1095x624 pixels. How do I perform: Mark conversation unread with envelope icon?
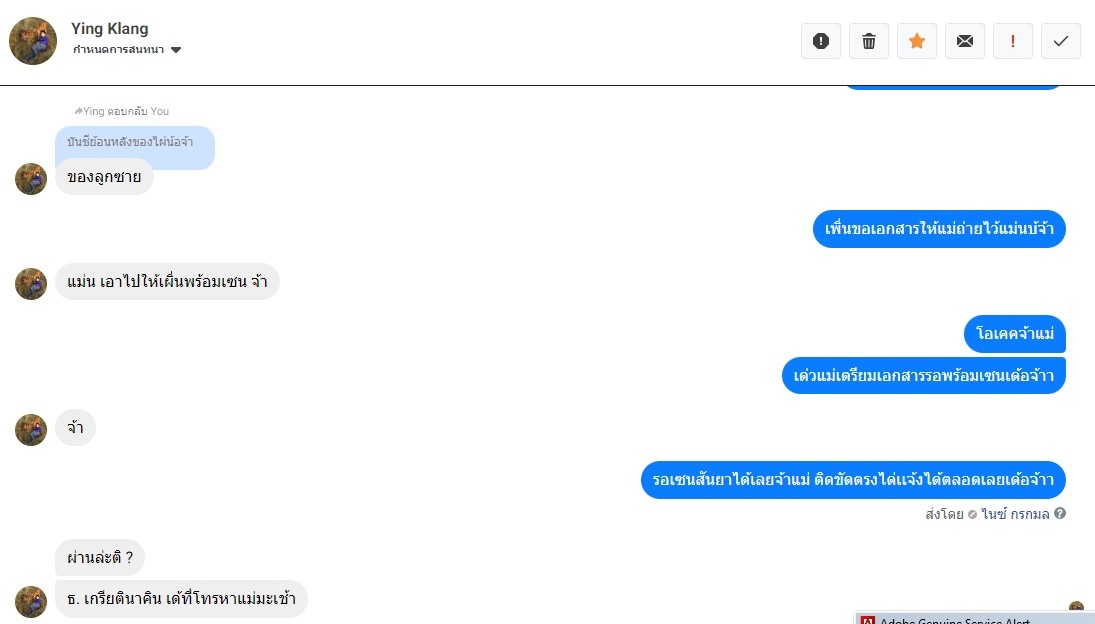click(965, 41)
